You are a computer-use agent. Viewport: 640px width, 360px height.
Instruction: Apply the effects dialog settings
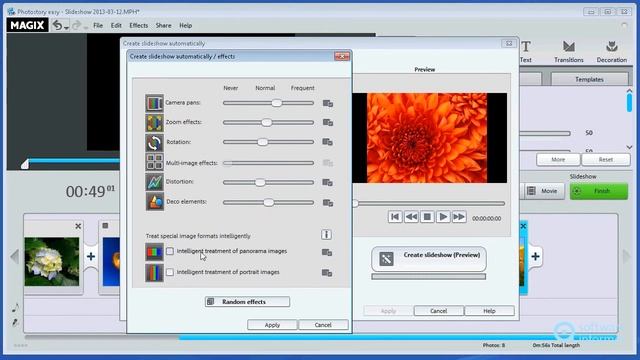point(272,325)
